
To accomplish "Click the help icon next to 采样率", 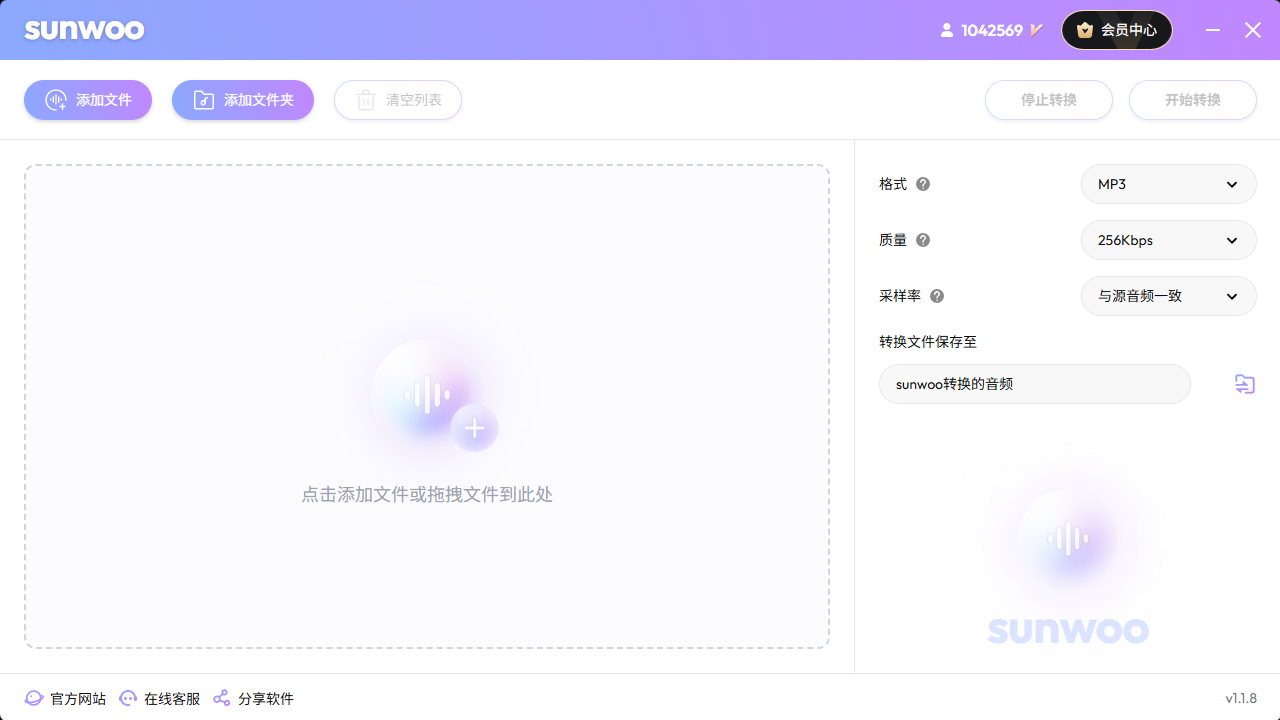I will 937,296.
